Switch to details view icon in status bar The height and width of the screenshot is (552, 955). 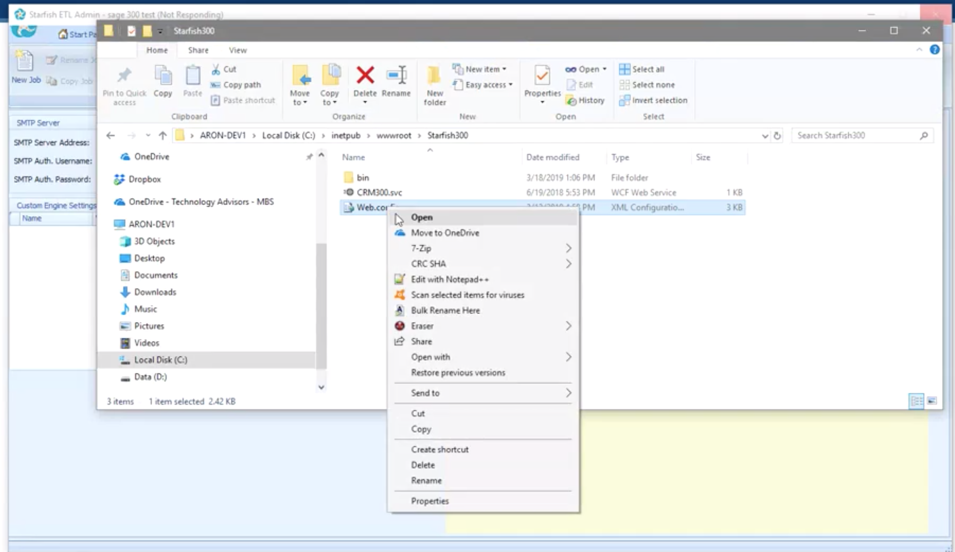pyautogui.click(x=916, y=401)
